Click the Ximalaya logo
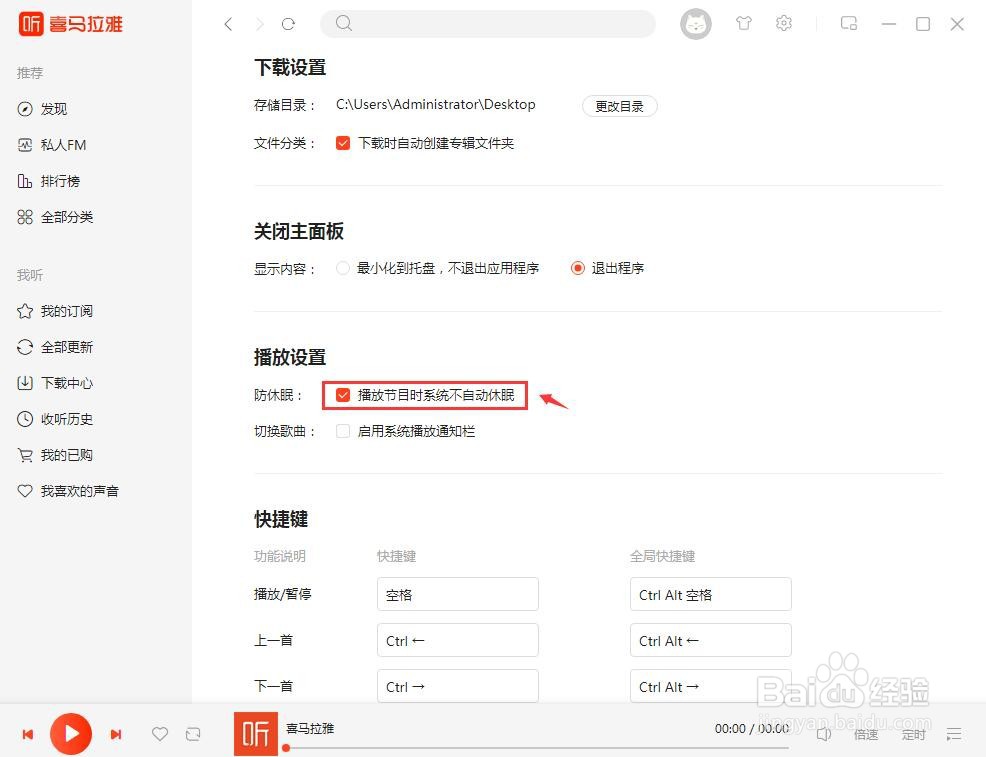Screen dimensions: 986x757 pos(70,24)
